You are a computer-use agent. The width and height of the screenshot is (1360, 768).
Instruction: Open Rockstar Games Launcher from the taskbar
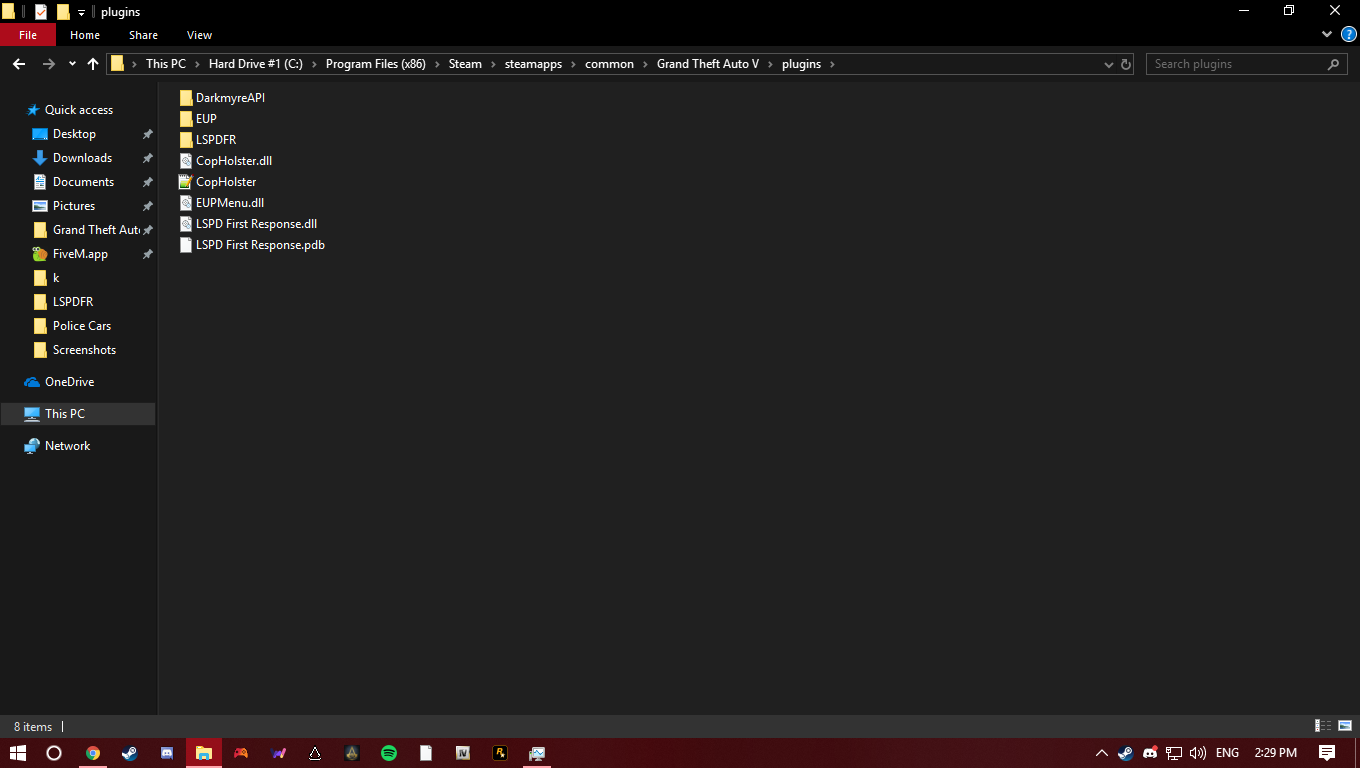500,753
